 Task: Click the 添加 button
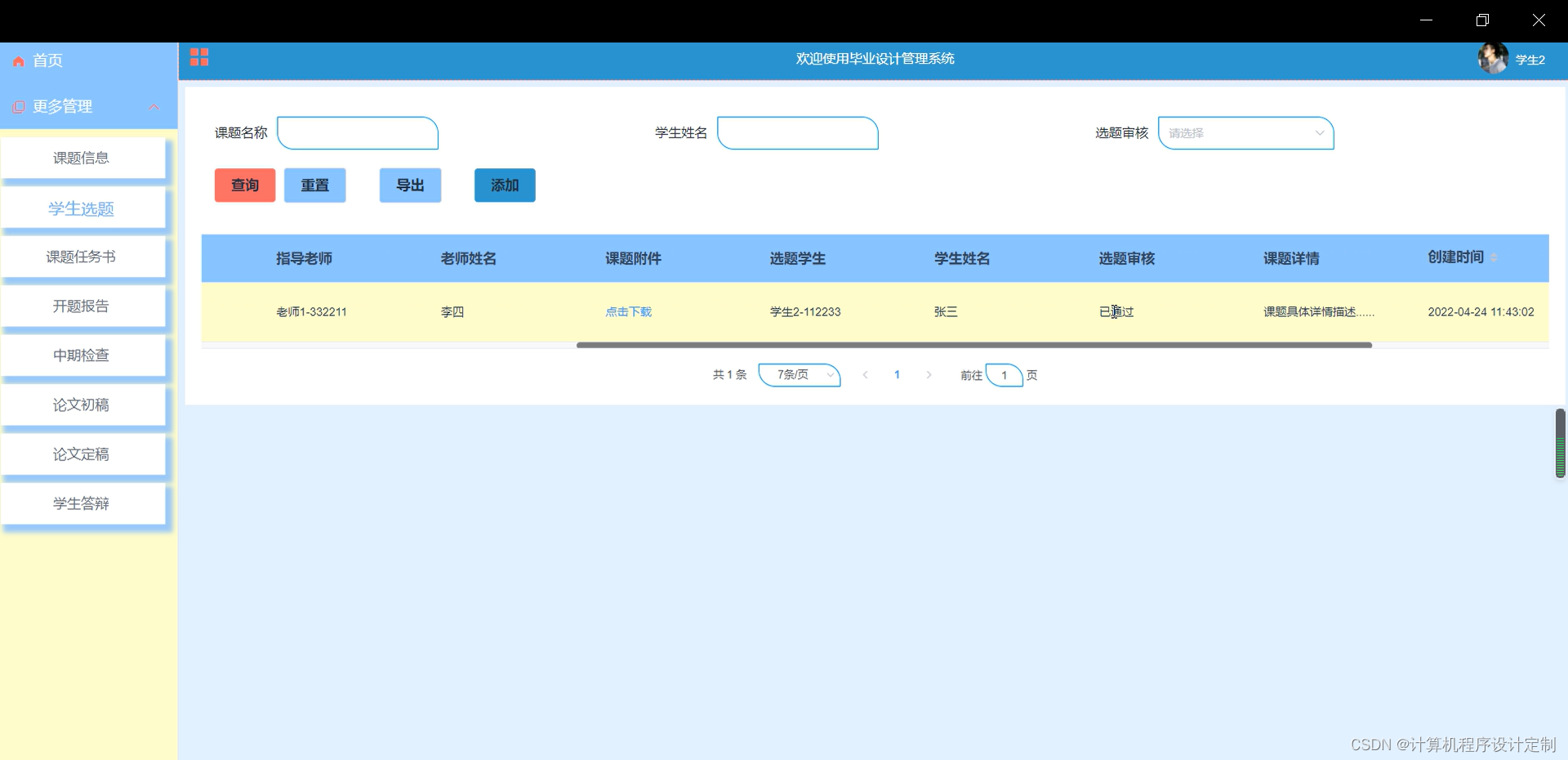pos(505,186)
